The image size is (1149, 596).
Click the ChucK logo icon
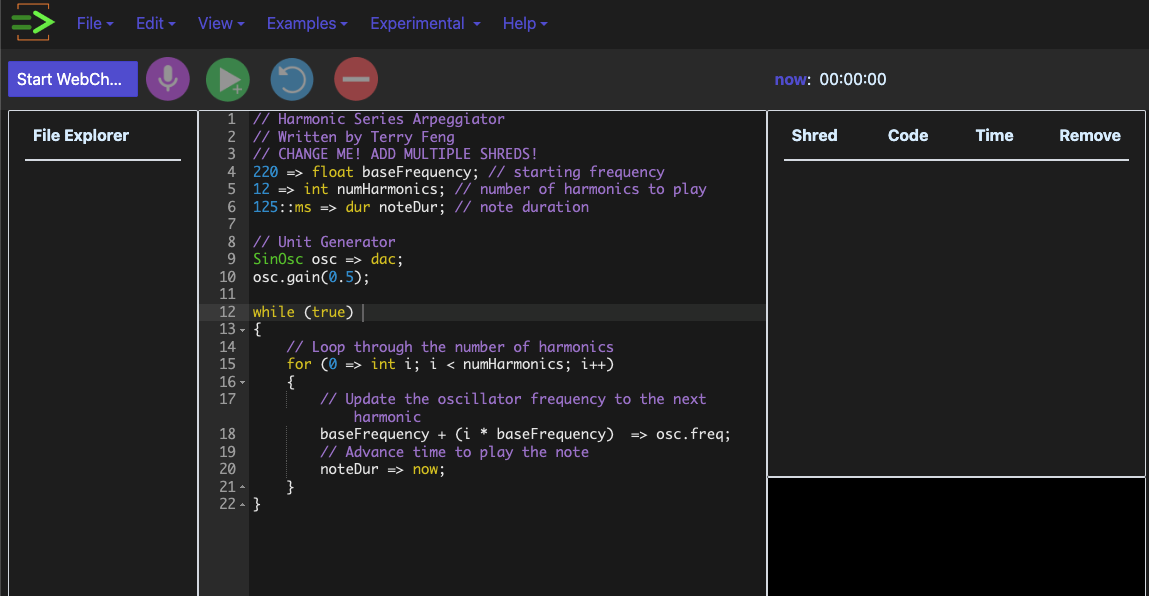(31, 22)
